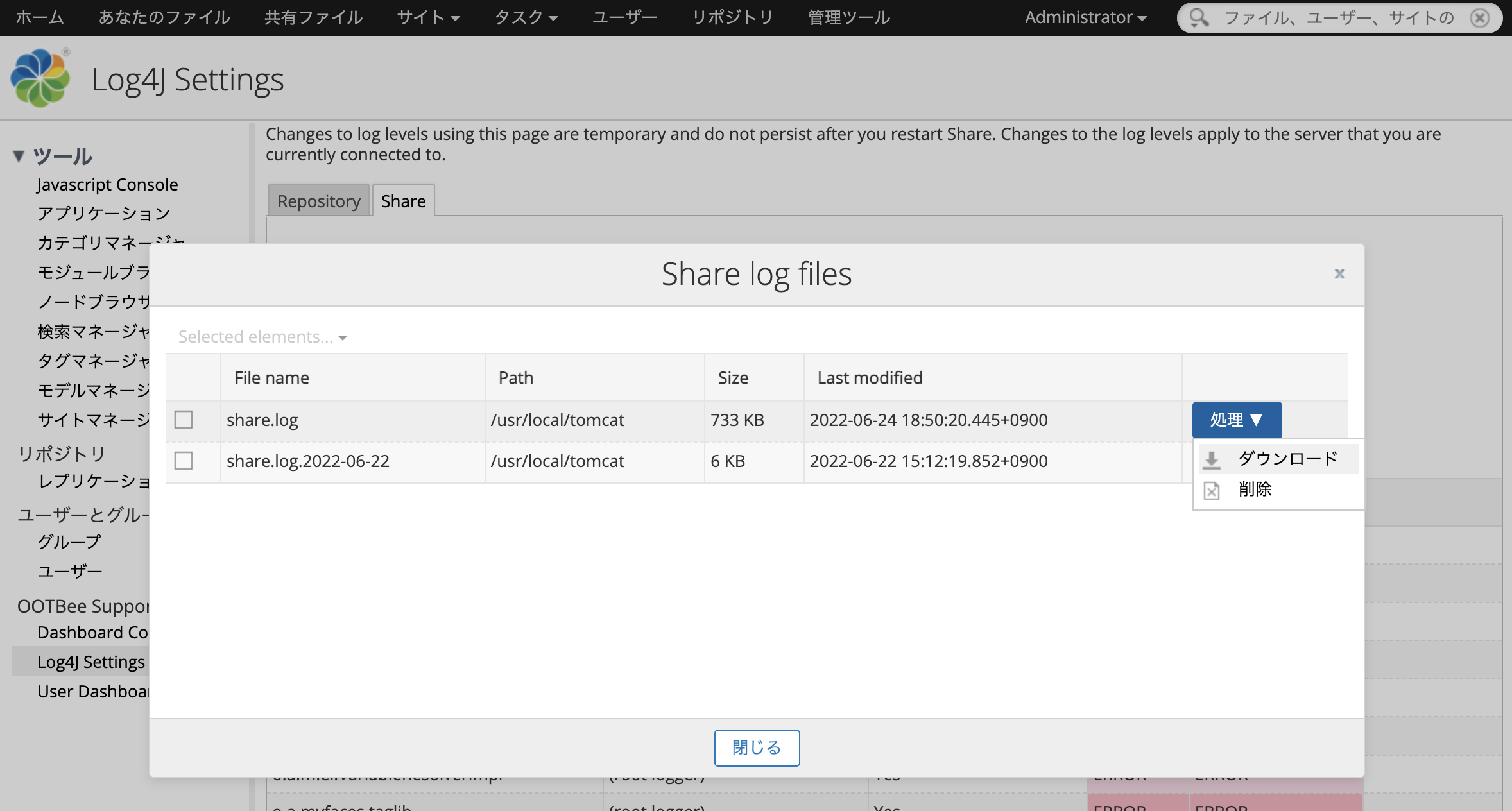Click the delete icon next to 削除

pyautogui.click(x=1212, y=490)
